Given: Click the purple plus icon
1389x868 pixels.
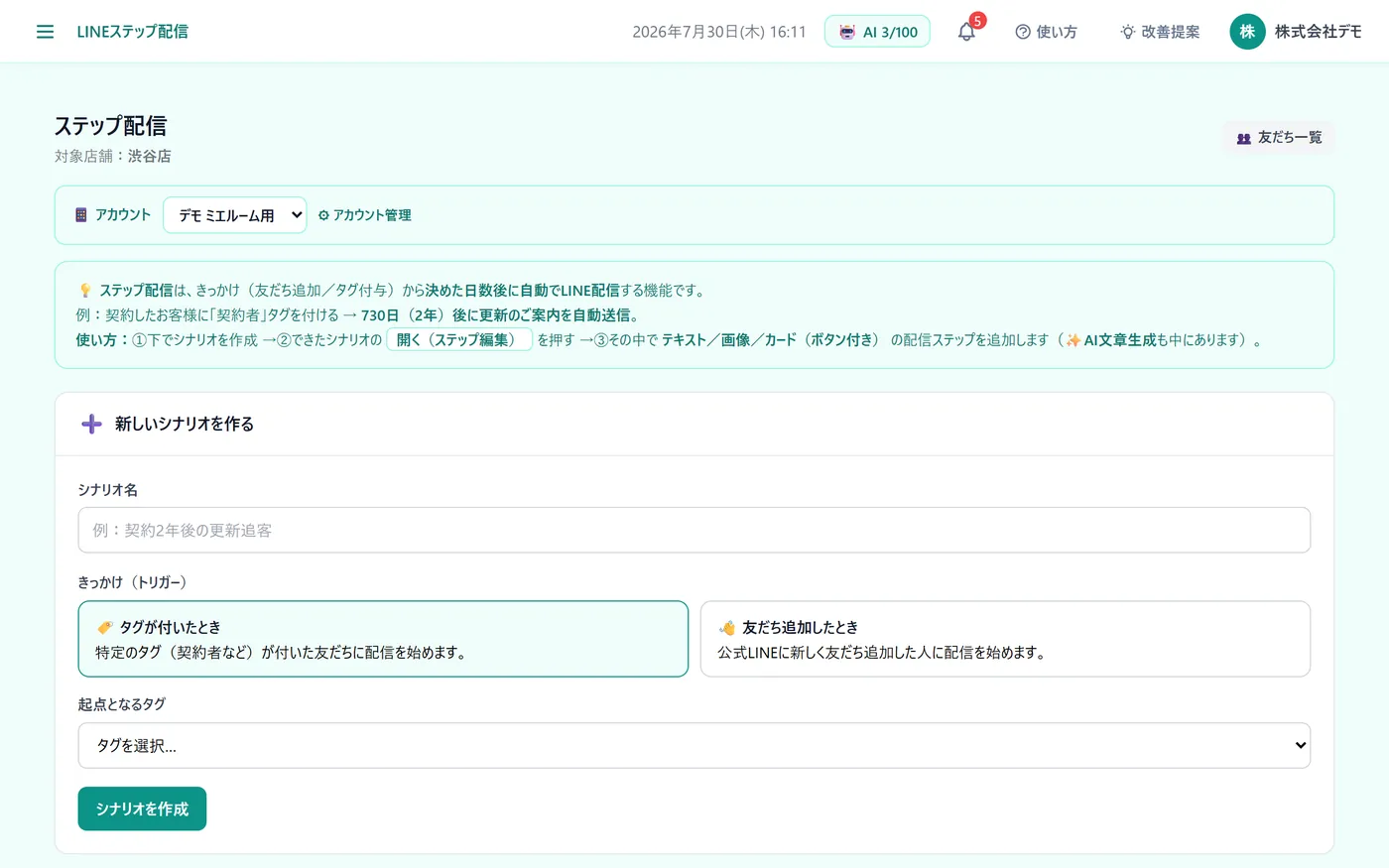Looking at the screenshot, I should click(x=91, y=425).
